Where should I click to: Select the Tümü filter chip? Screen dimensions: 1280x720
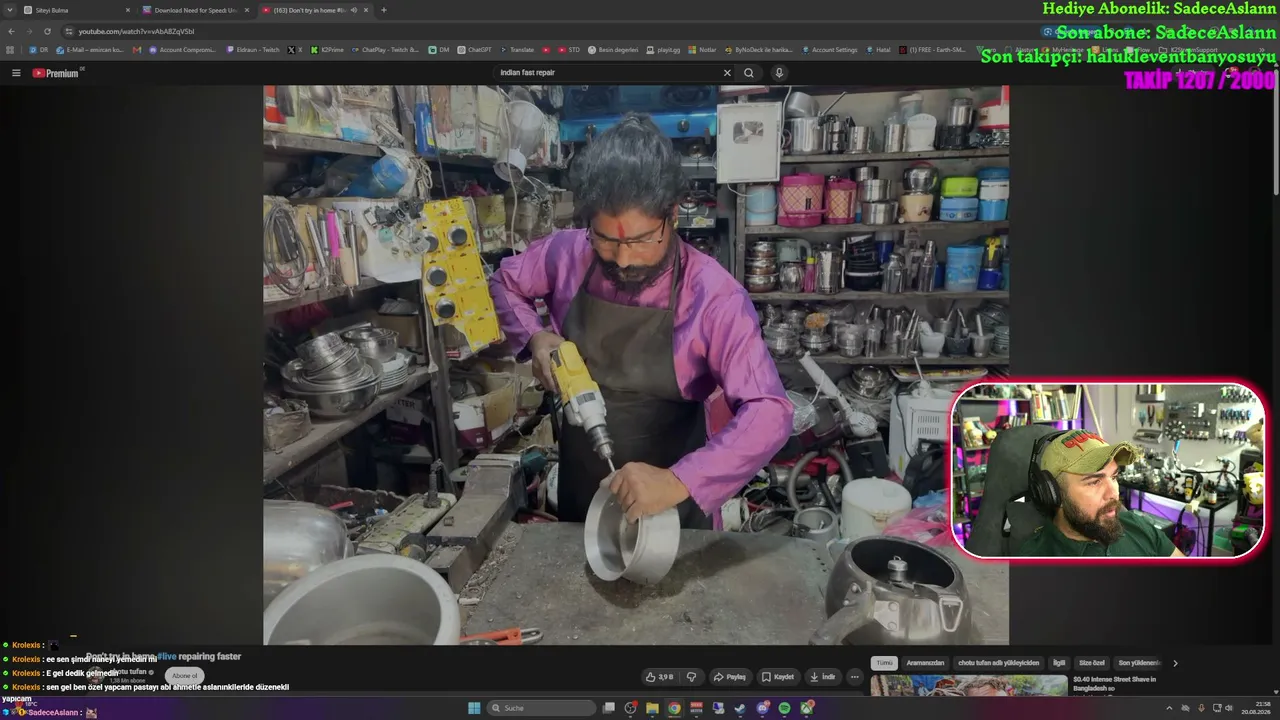pyautogui.click(x=884, y=663)
